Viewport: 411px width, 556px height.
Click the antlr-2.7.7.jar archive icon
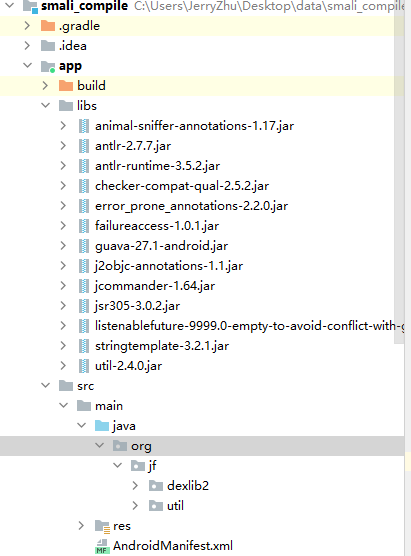pos(84,146)
